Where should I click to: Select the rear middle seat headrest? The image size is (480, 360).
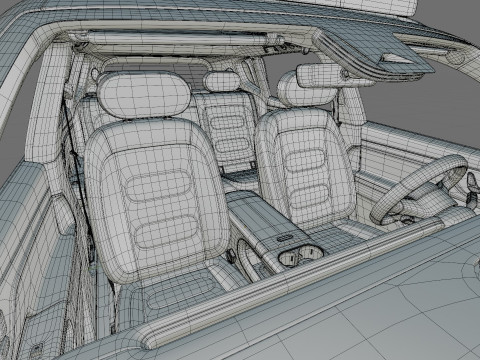point(222,81)
